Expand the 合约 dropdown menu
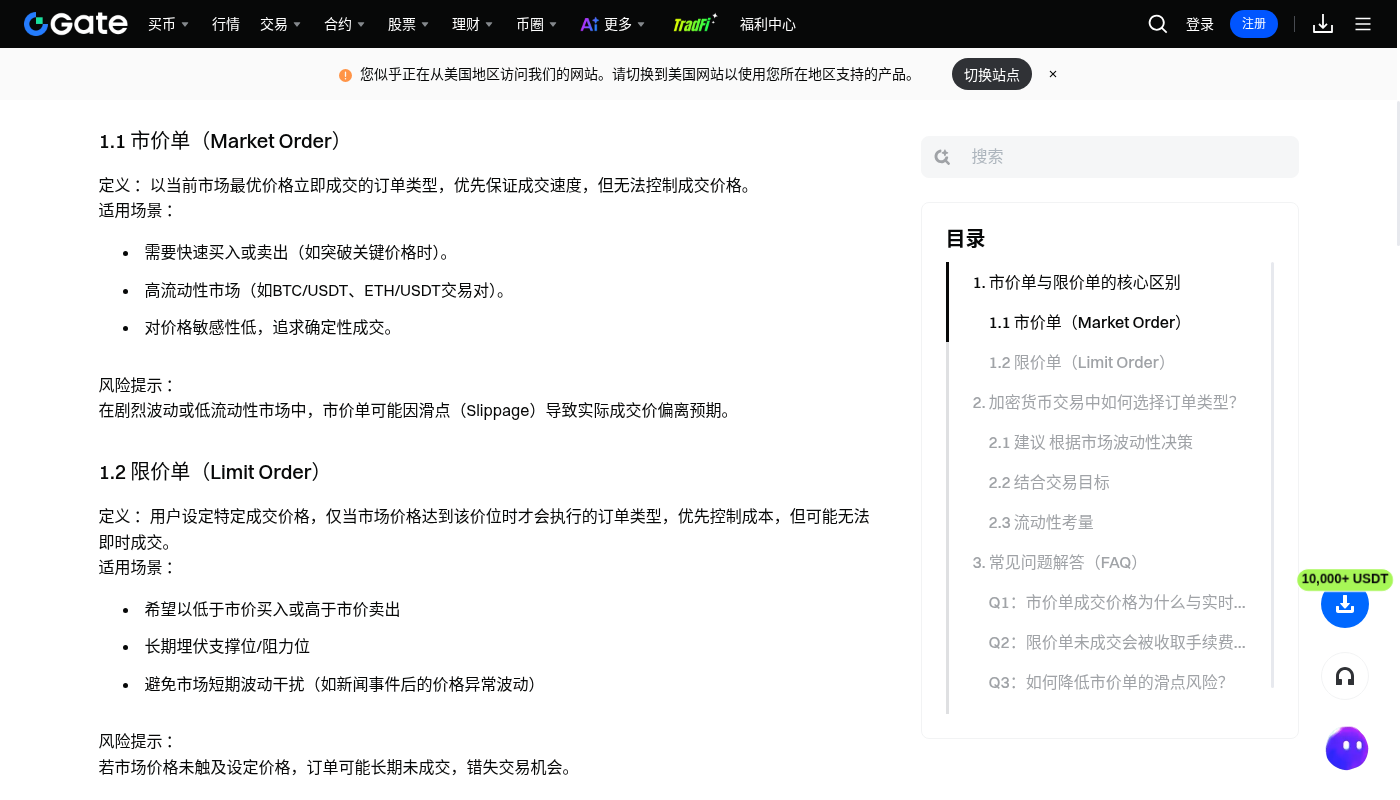This screenshot has height=800, width=1400. 344,24
